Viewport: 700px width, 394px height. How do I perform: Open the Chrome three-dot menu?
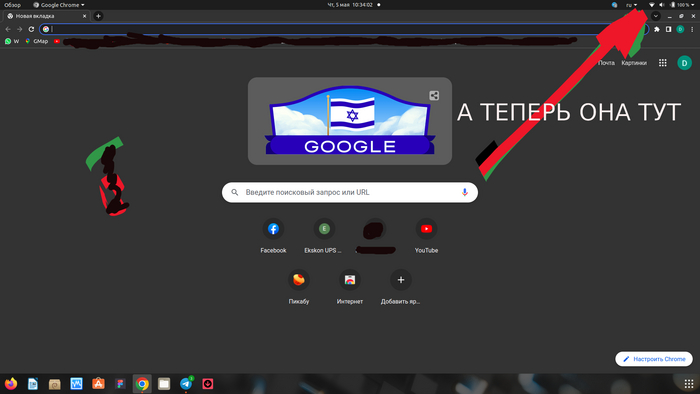692,29
